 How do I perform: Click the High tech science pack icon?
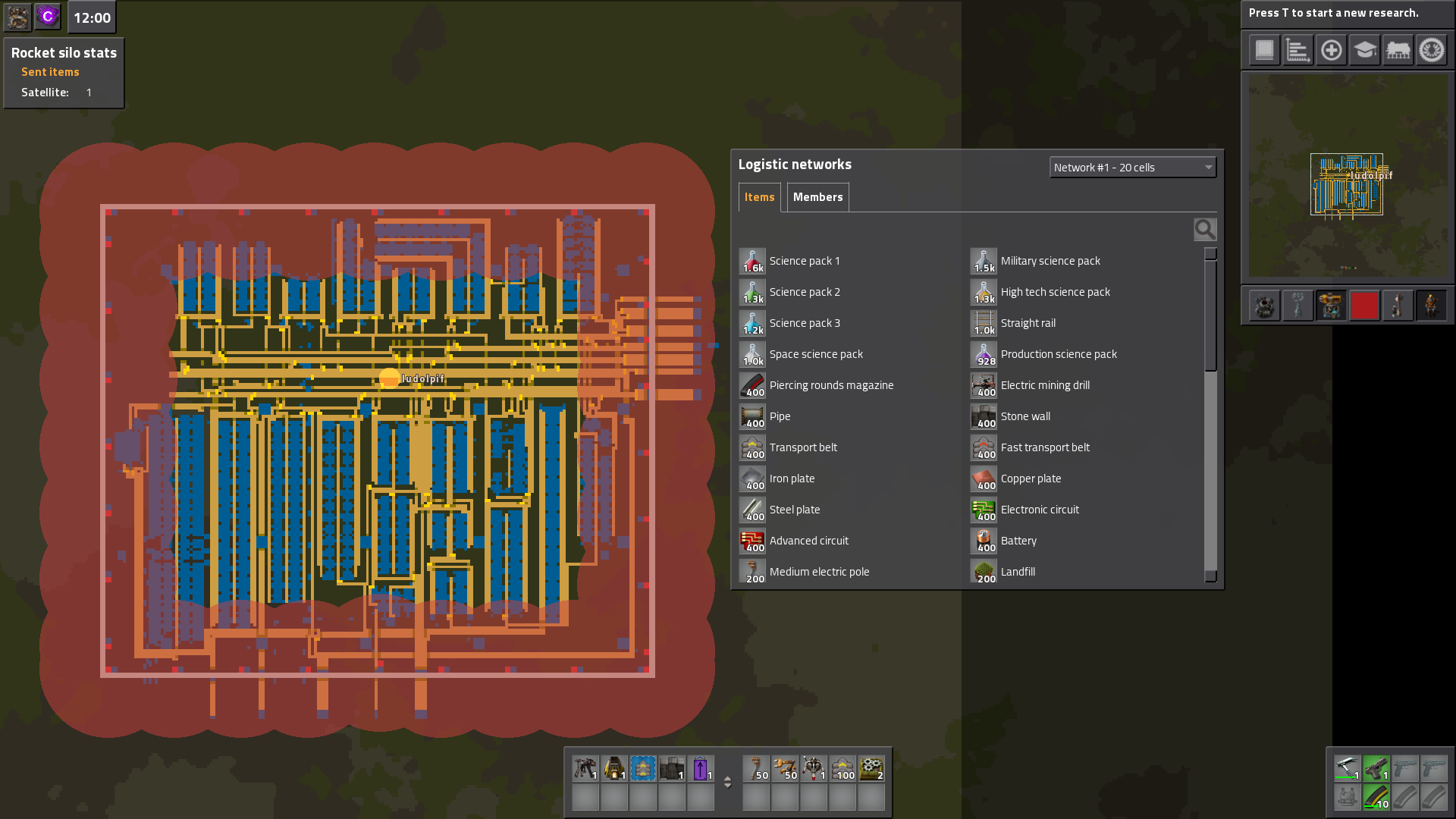[984, 292]
